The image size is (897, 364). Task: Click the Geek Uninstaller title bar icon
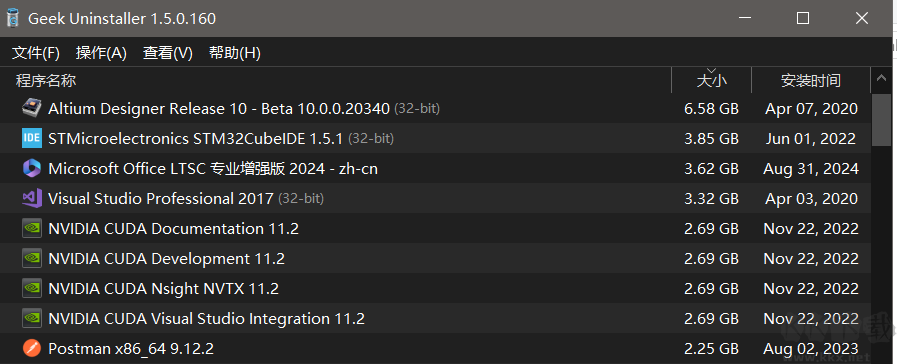pos(13,18)
